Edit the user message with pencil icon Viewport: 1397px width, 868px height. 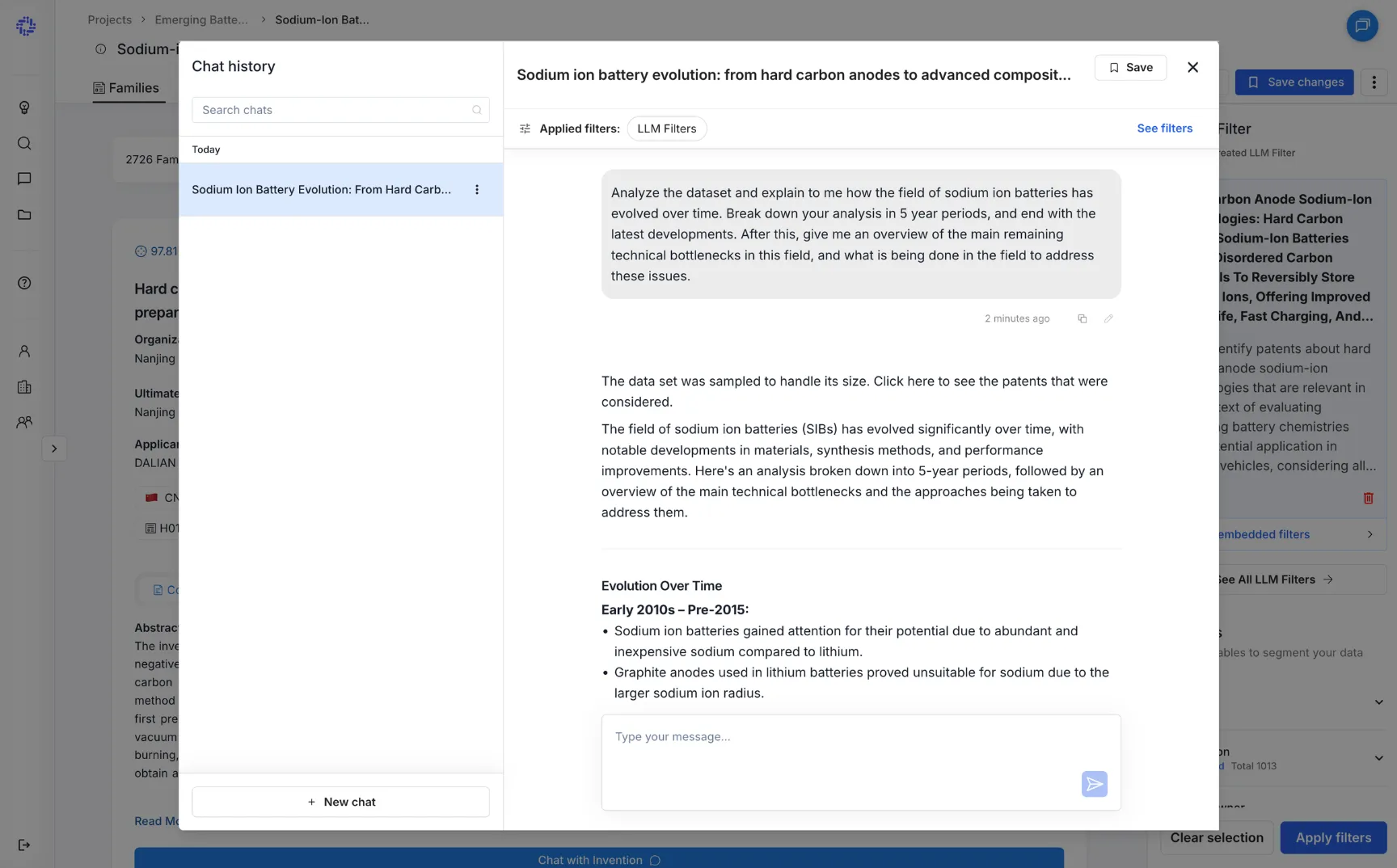click(1108, 318)
